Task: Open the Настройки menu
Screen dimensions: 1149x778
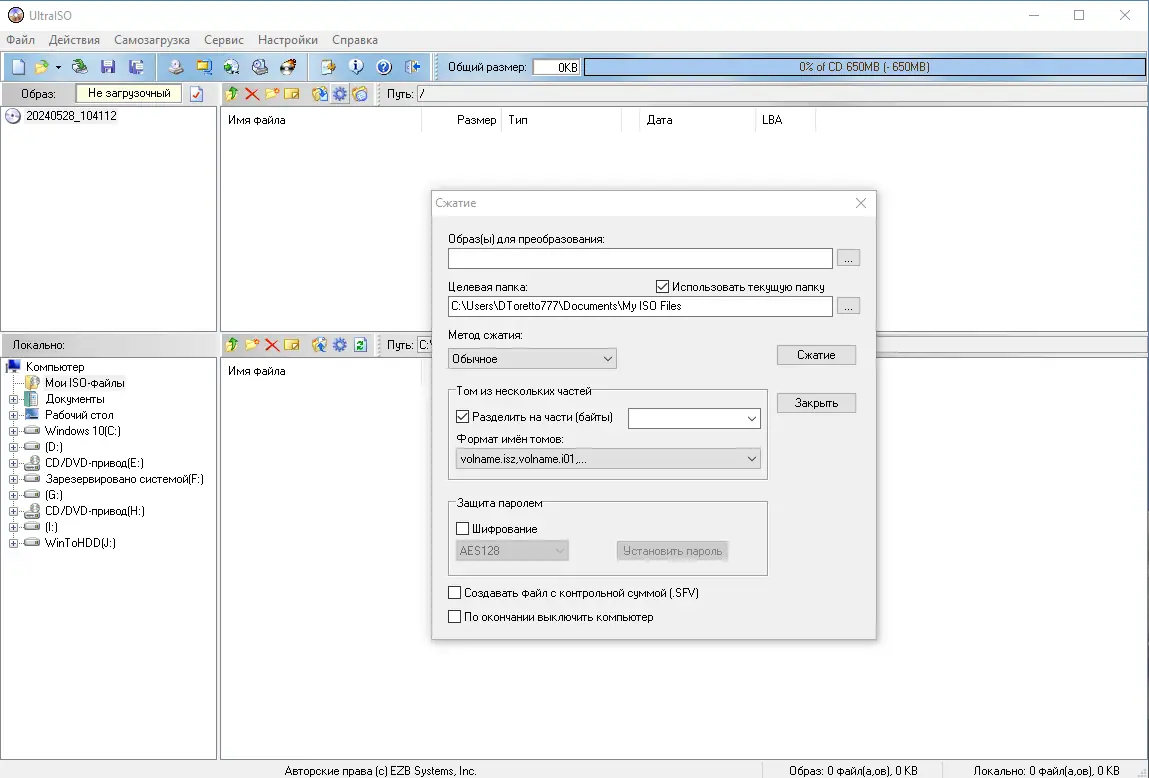Action: point(288,40)
